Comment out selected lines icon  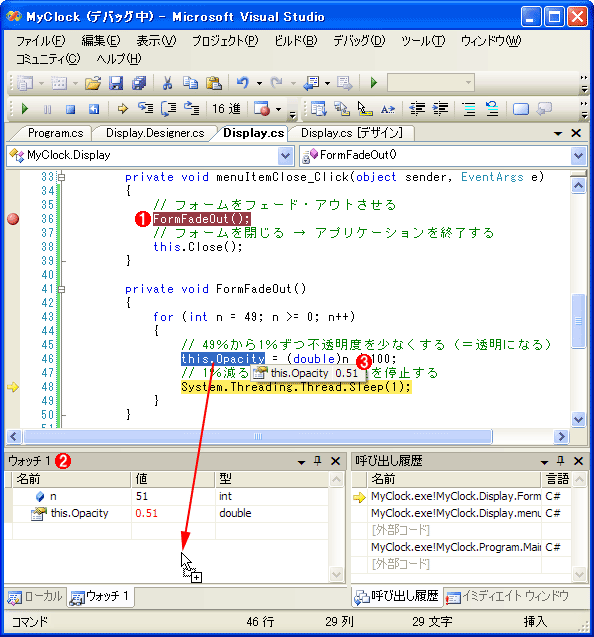469,109
